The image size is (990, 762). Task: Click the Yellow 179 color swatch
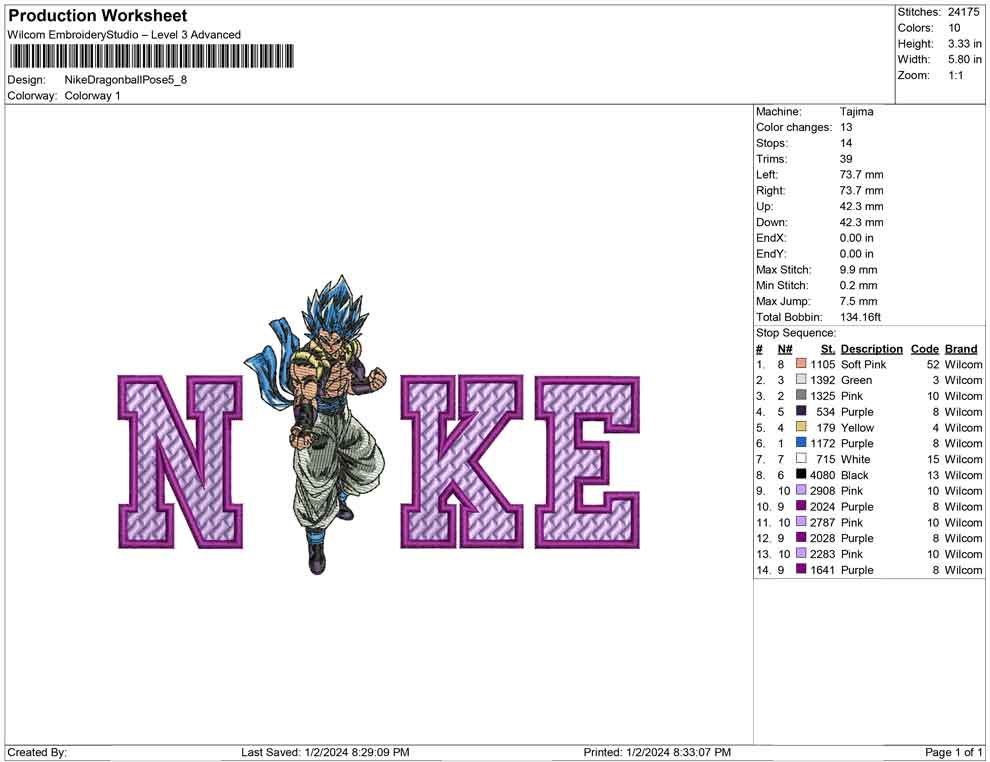pos(801,427)
